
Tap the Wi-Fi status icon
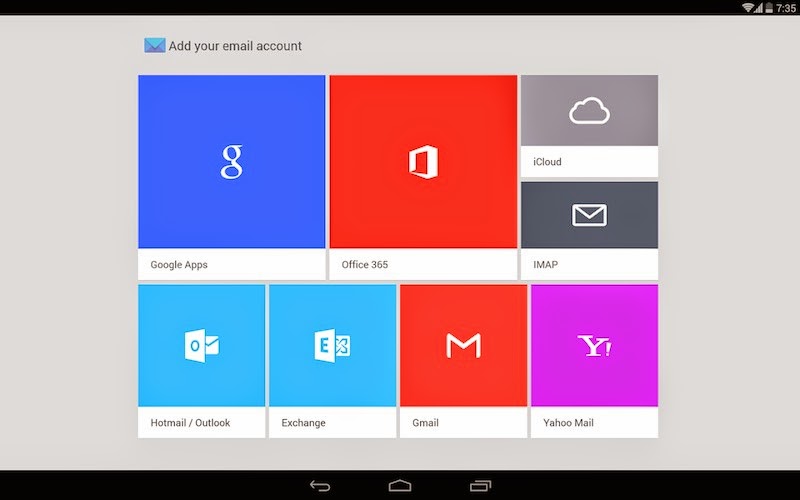click(748, 7)
